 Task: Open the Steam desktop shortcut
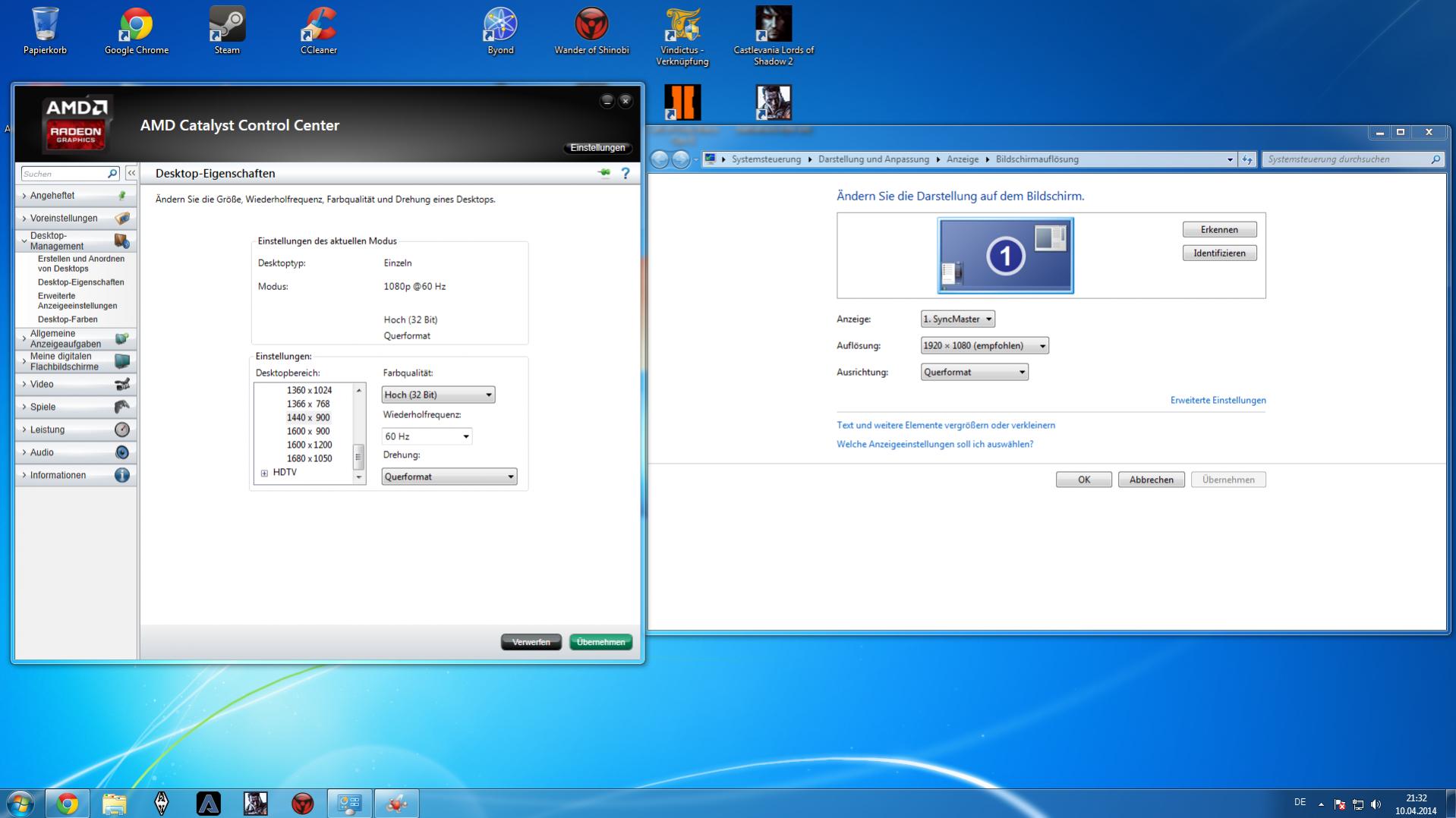227,31
